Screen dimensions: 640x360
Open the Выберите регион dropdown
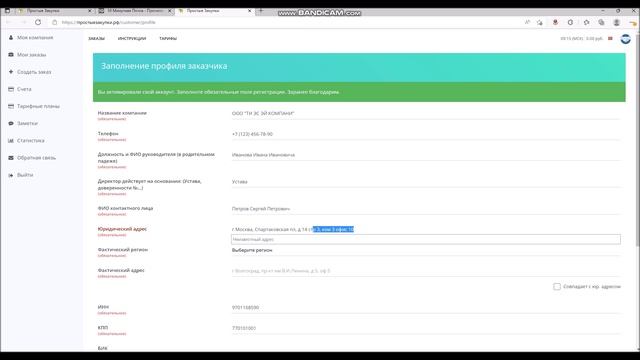click(x=426, y=250)
